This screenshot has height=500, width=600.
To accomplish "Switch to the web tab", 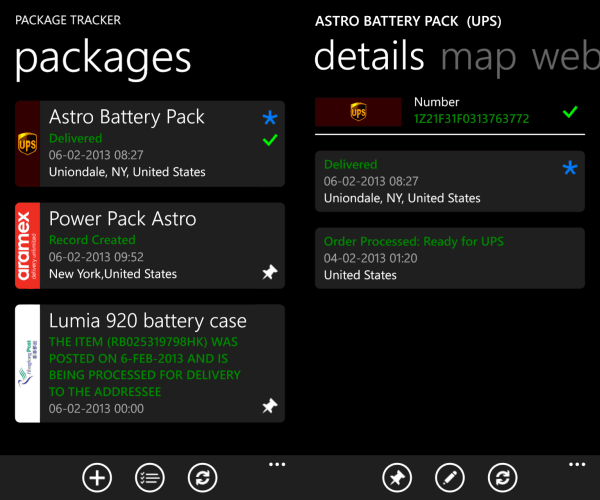I will coord(566,55).
